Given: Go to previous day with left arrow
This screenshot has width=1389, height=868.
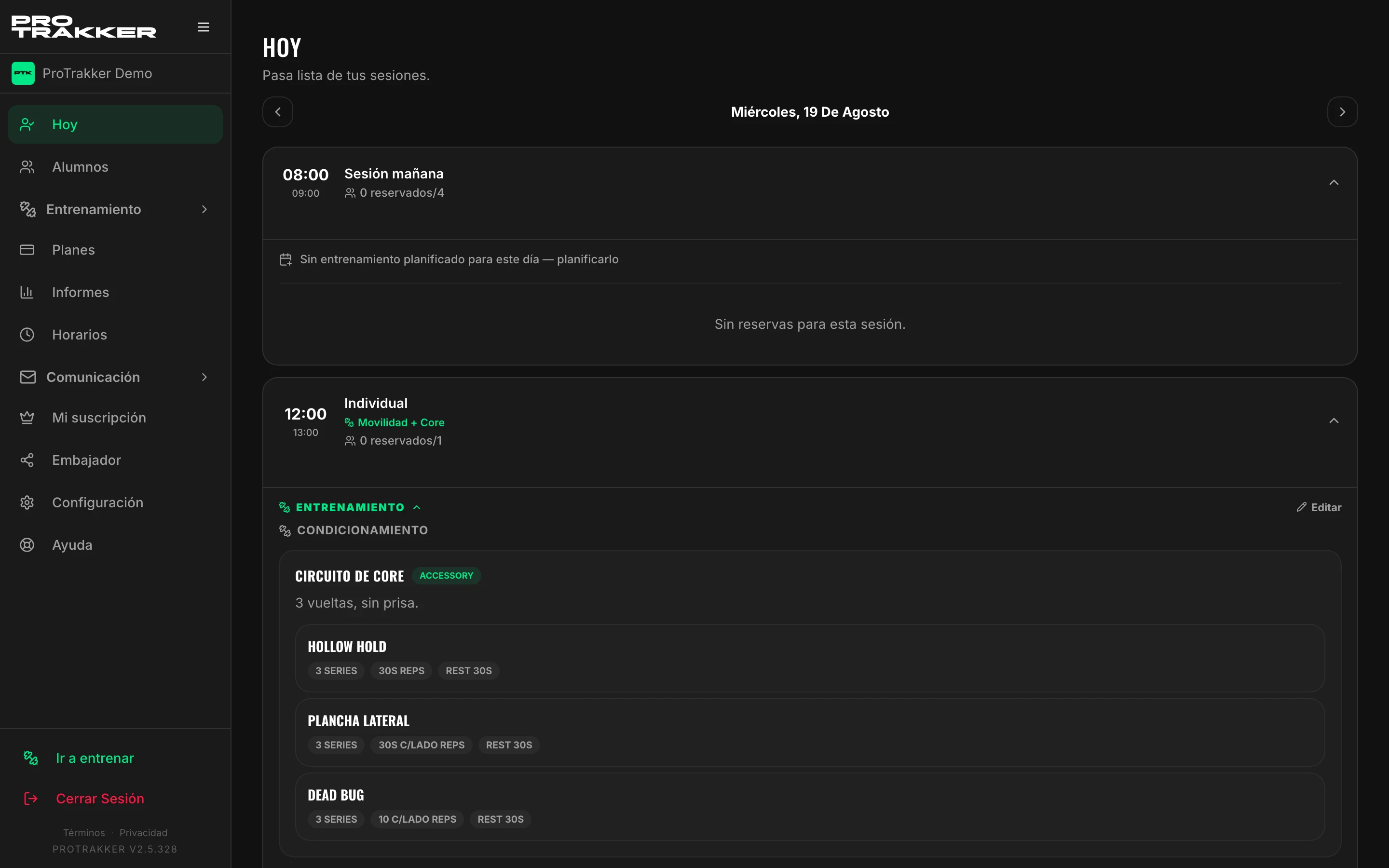Looking at the screenshot, I should click(x=278, y=112).
